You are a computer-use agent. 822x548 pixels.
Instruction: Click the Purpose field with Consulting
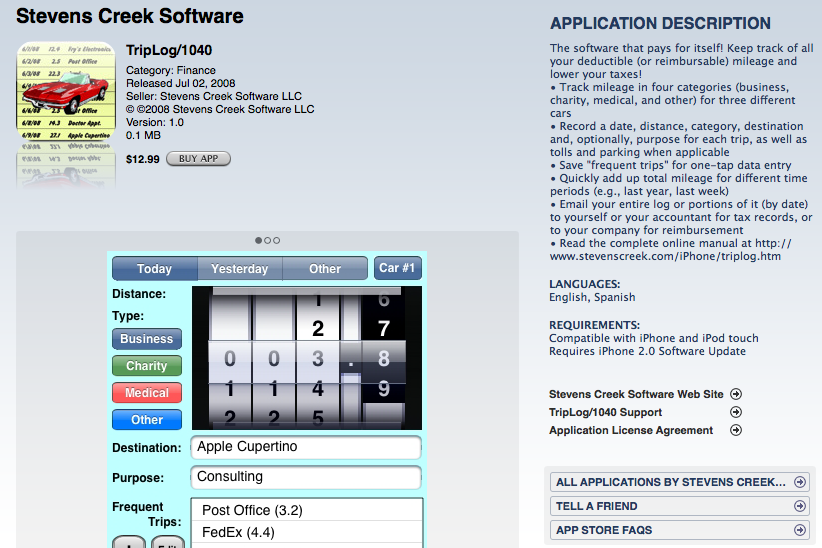pos(306,477)
